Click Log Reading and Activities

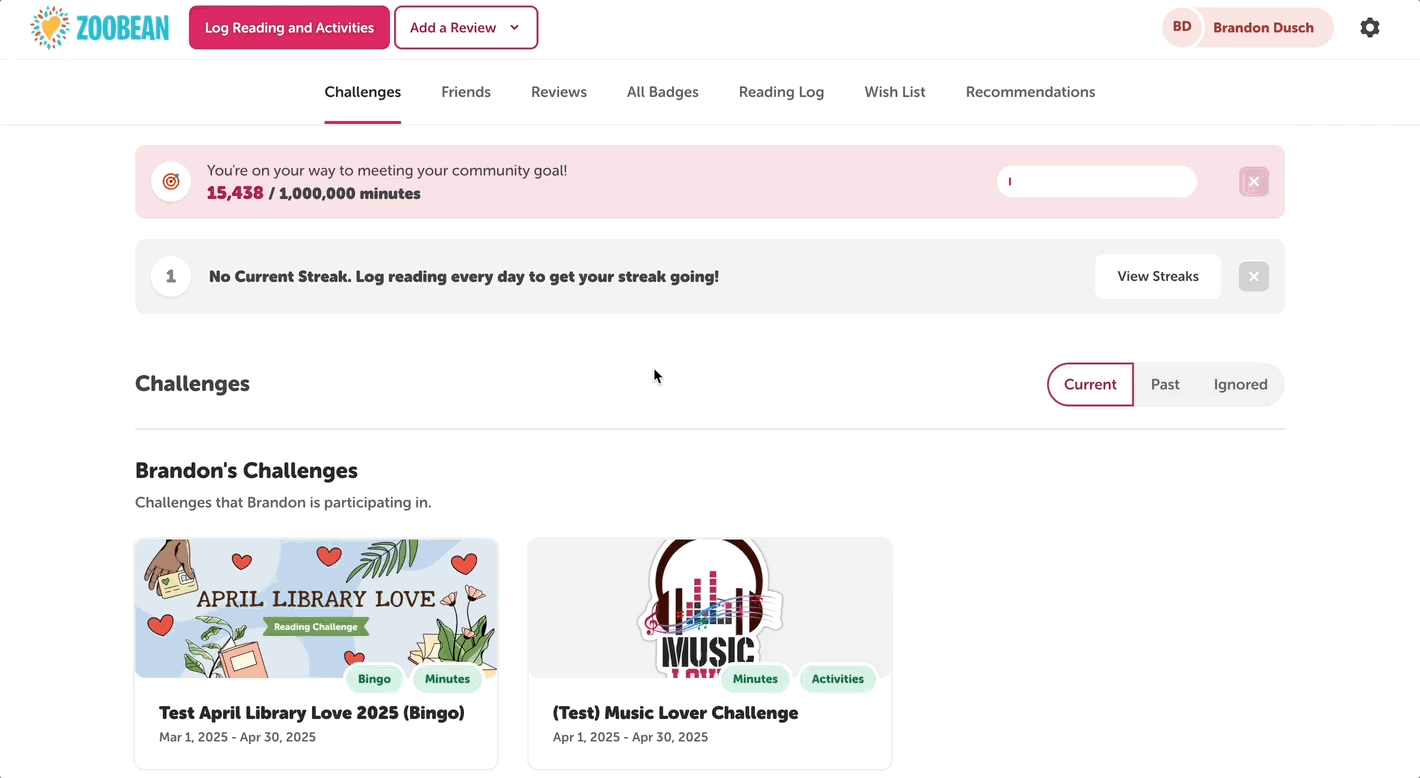click(x=289, y=27)
